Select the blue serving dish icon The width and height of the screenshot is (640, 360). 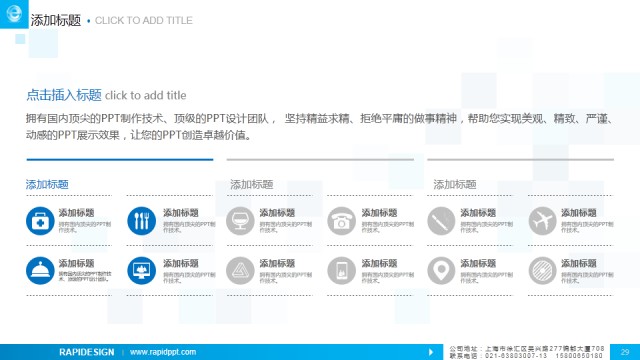[x=40, y=271]
